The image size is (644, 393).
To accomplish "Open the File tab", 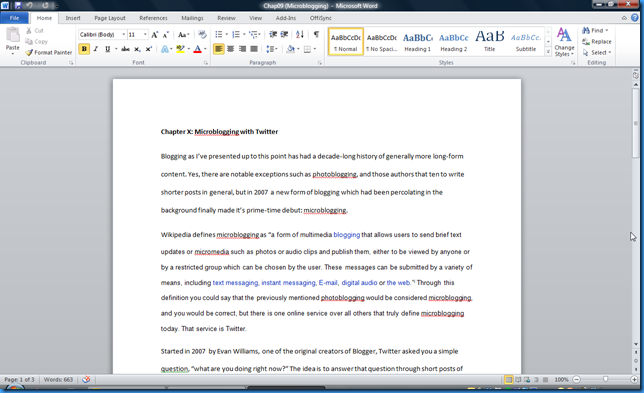I will coord(14,18).
